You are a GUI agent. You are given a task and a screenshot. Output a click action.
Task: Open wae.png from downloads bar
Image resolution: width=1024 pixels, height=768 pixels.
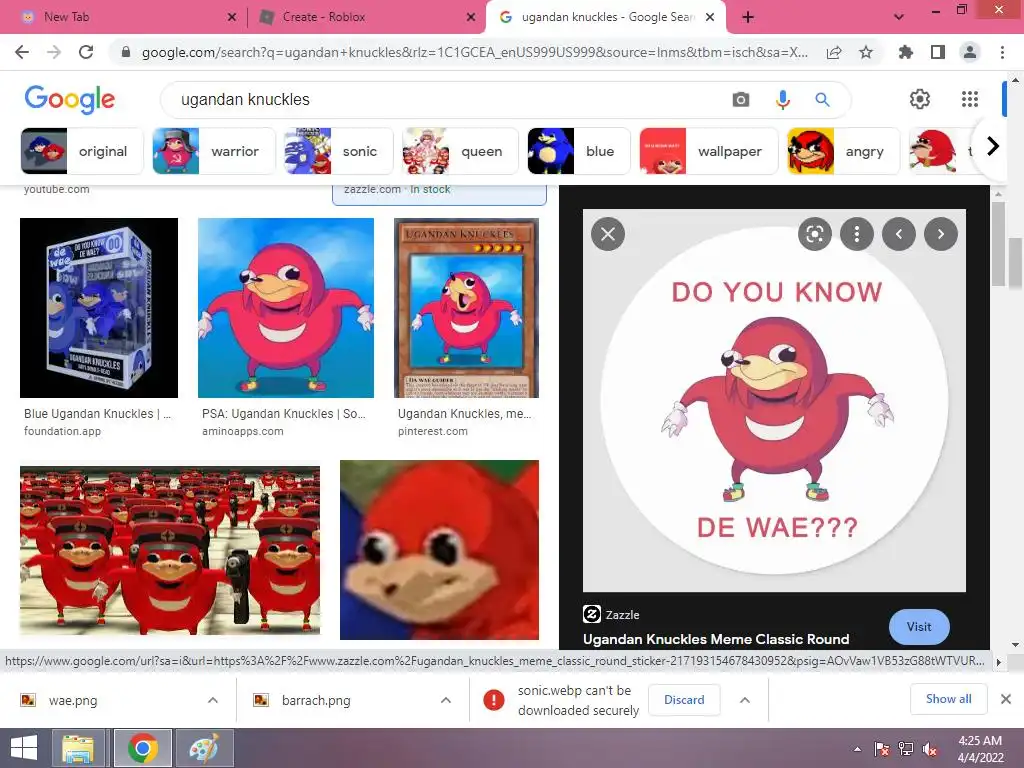(x=73, y=701)
